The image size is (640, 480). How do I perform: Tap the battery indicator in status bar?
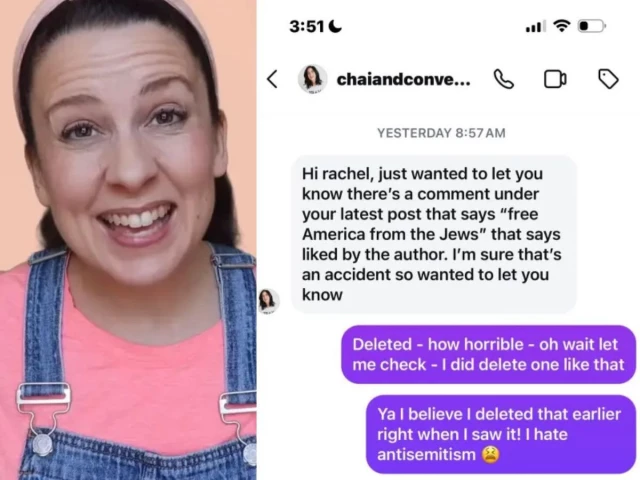point(592,26)
